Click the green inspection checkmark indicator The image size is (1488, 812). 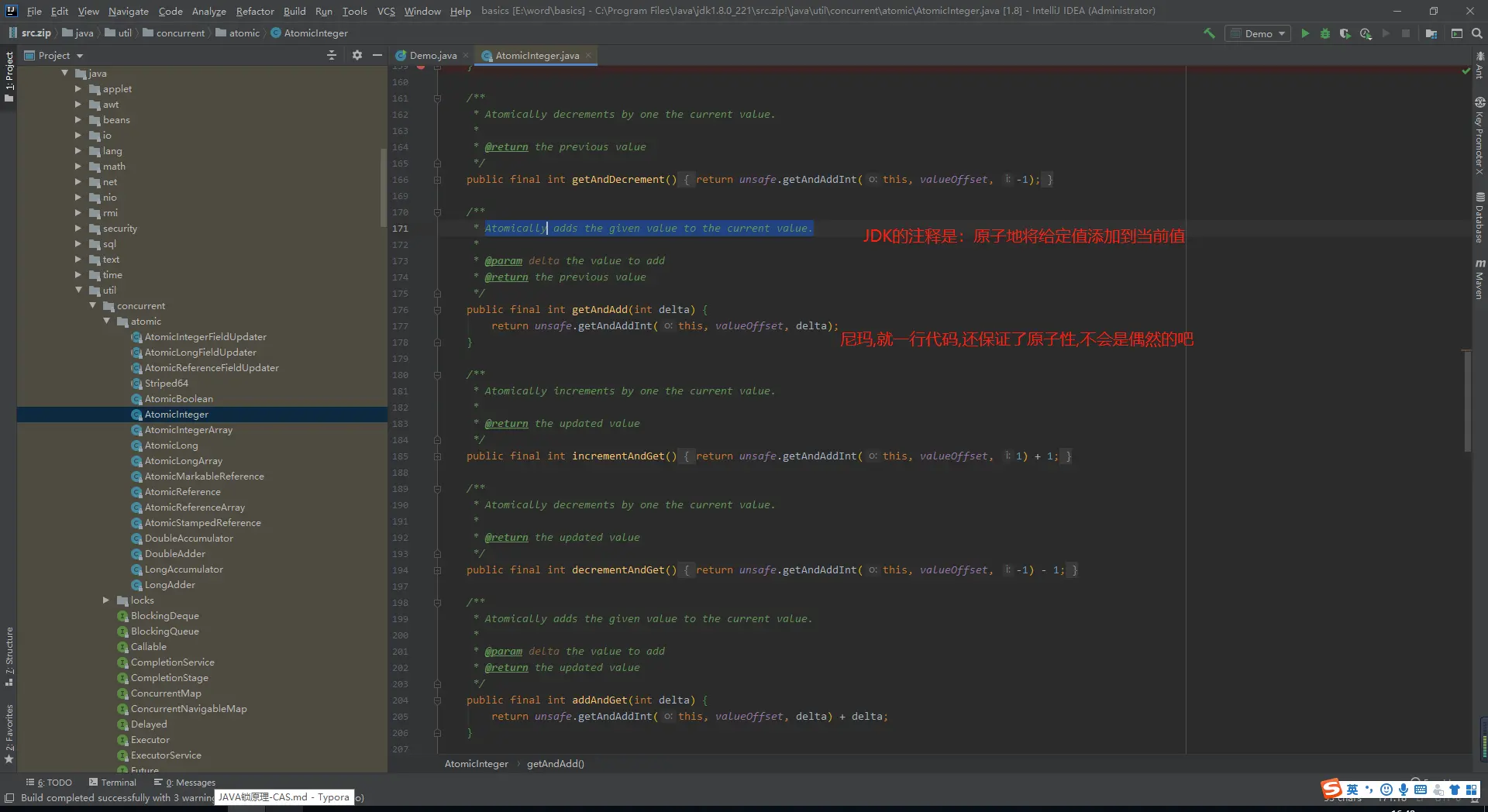coord(1466,71)
